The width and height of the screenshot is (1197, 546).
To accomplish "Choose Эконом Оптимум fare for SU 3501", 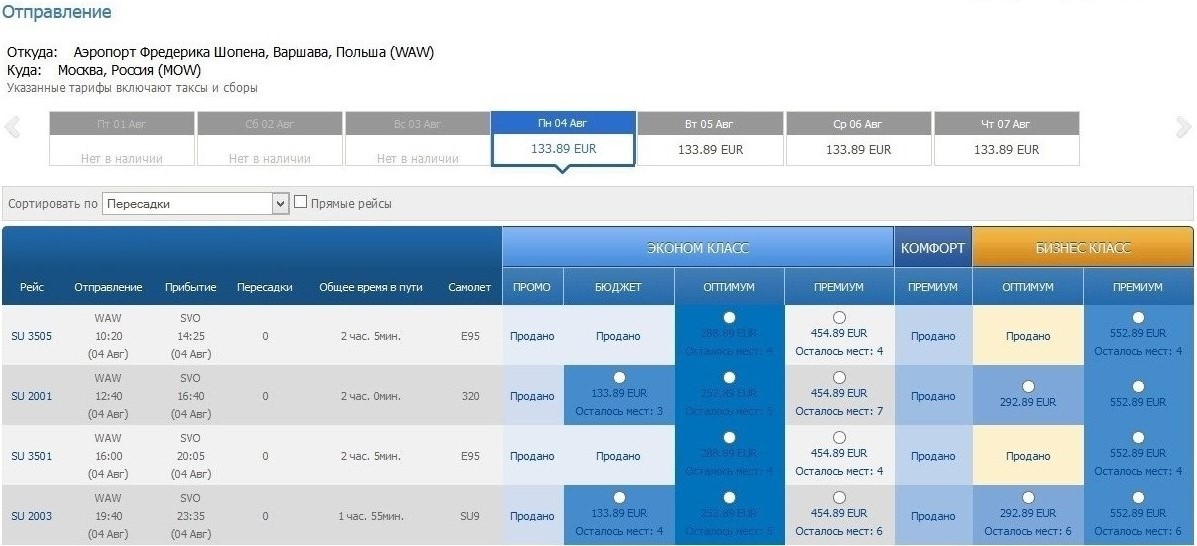I will (x=729, y=438).
